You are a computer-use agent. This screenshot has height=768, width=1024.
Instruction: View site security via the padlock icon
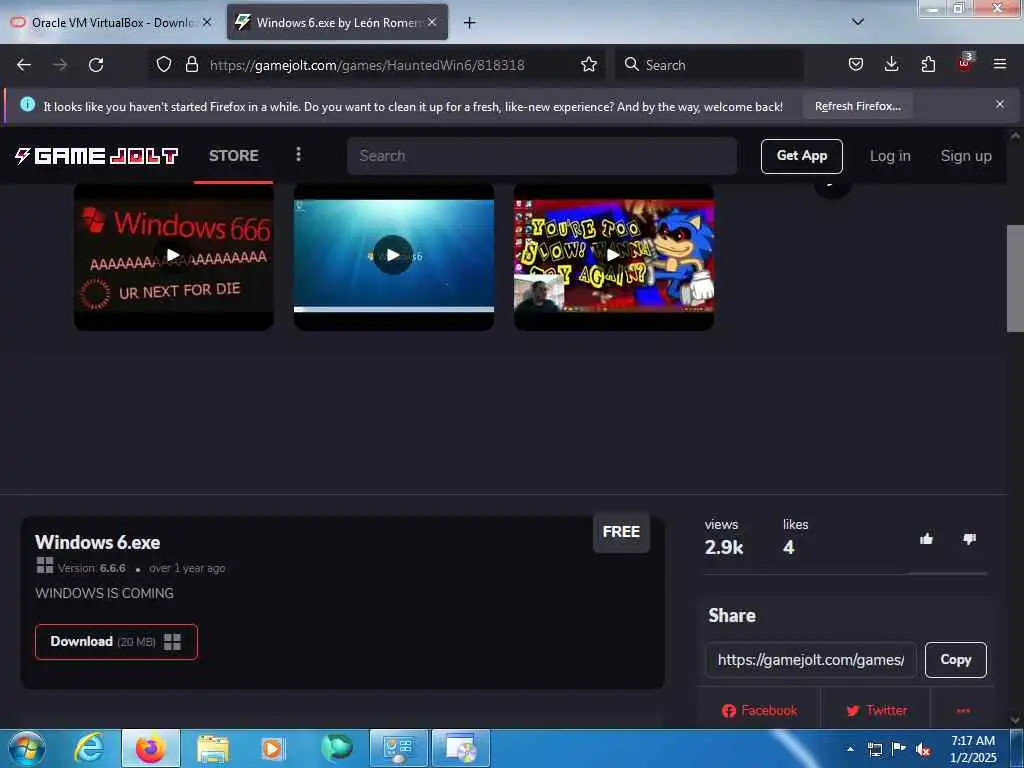click(x=191, y=64)
